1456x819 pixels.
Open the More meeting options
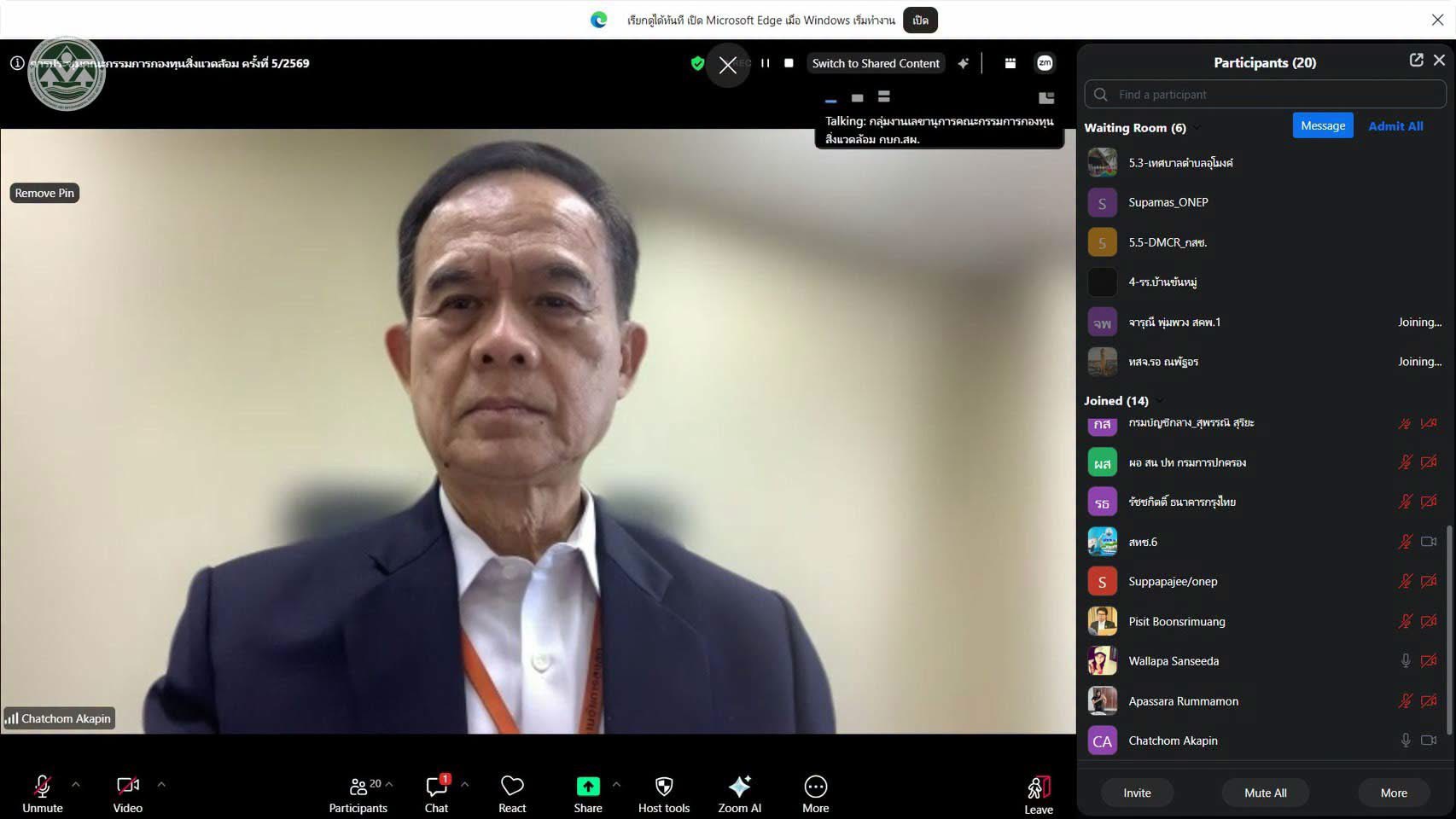[815, 793]
